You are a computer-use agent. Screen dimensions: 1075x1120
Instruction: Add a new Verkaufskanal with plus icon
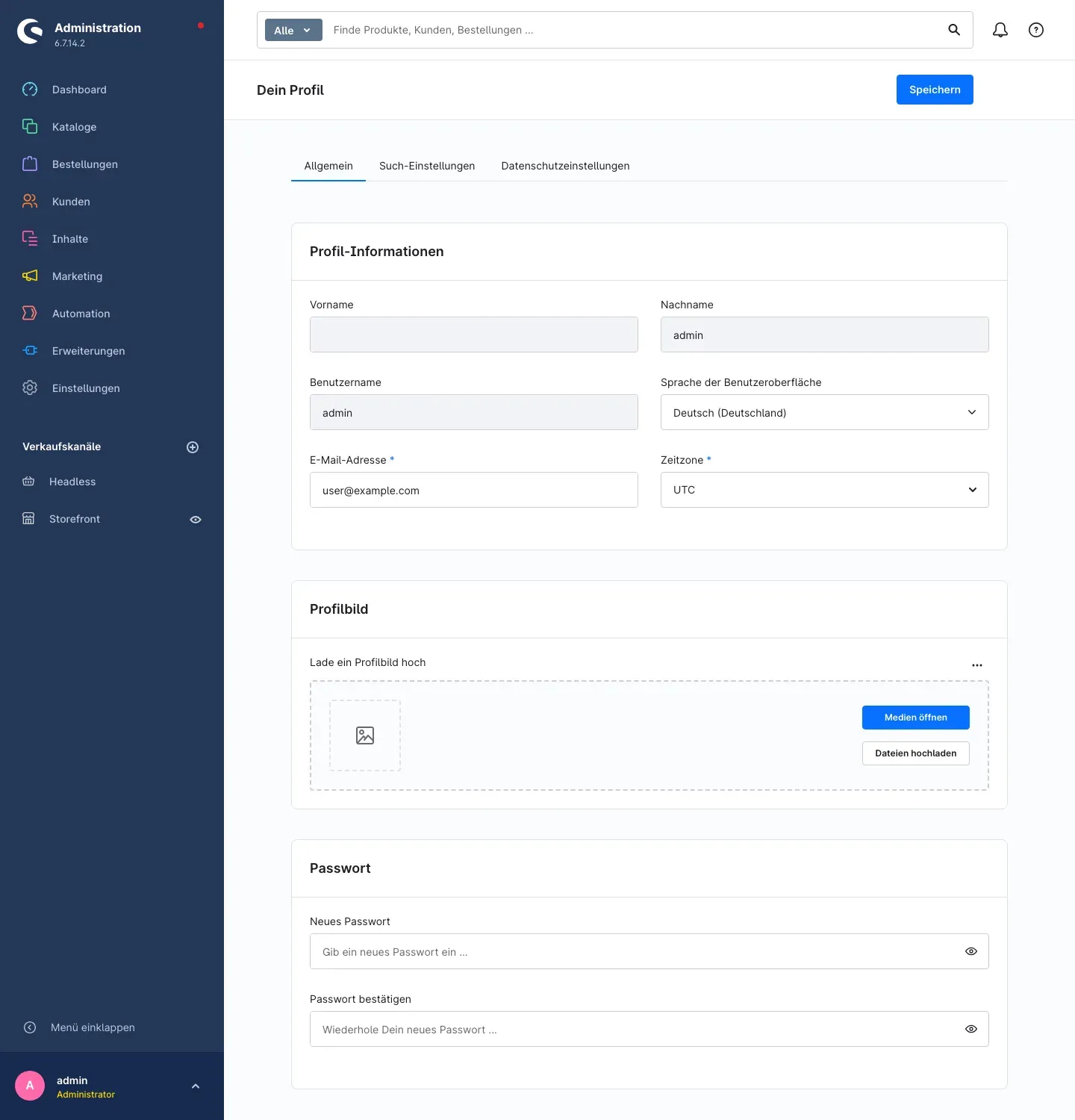[193, 447]
